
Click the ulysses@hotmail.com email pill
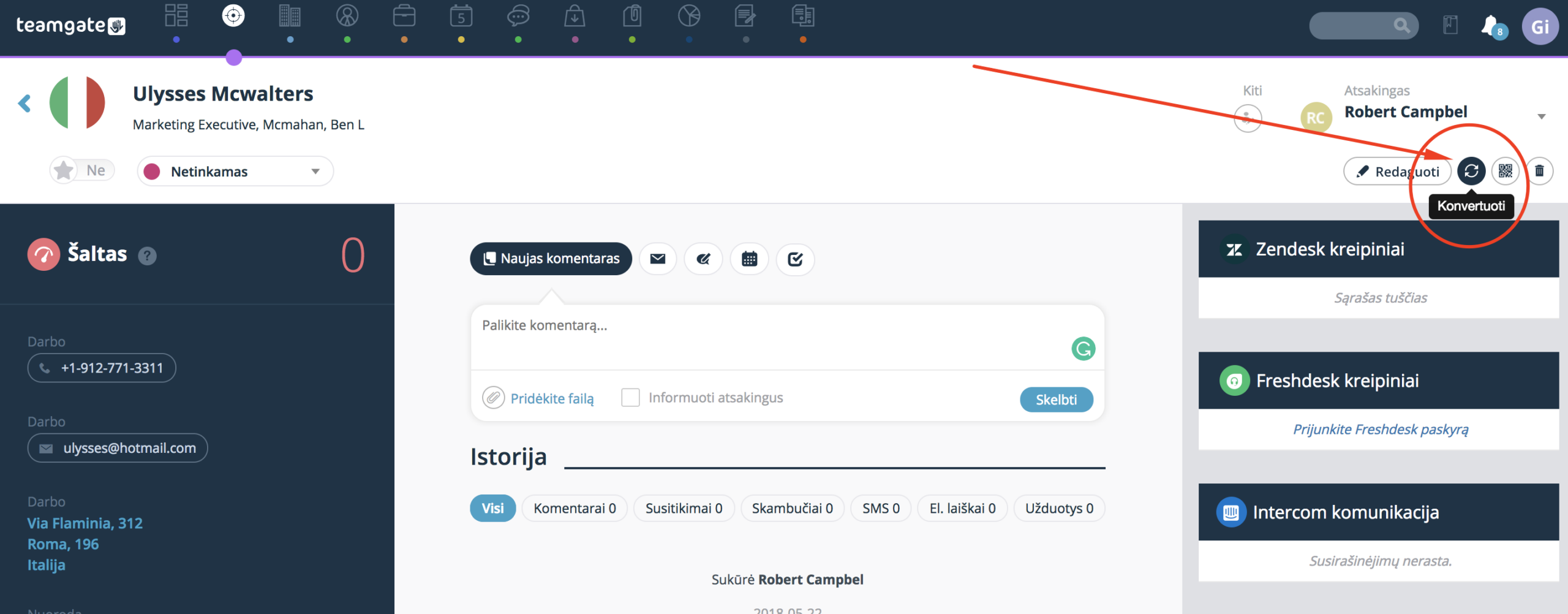118,448
